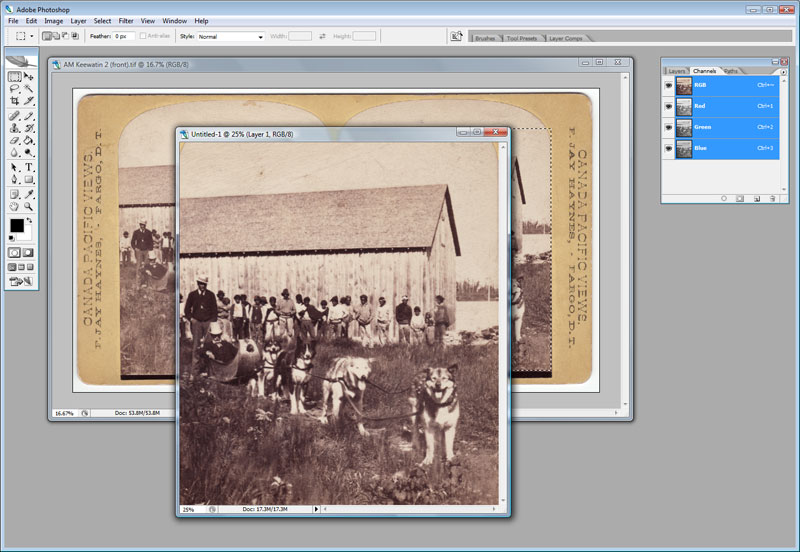Open the file browser icon in options bar
The width and height of the screenshot is (800, 552).
(457, 36)
